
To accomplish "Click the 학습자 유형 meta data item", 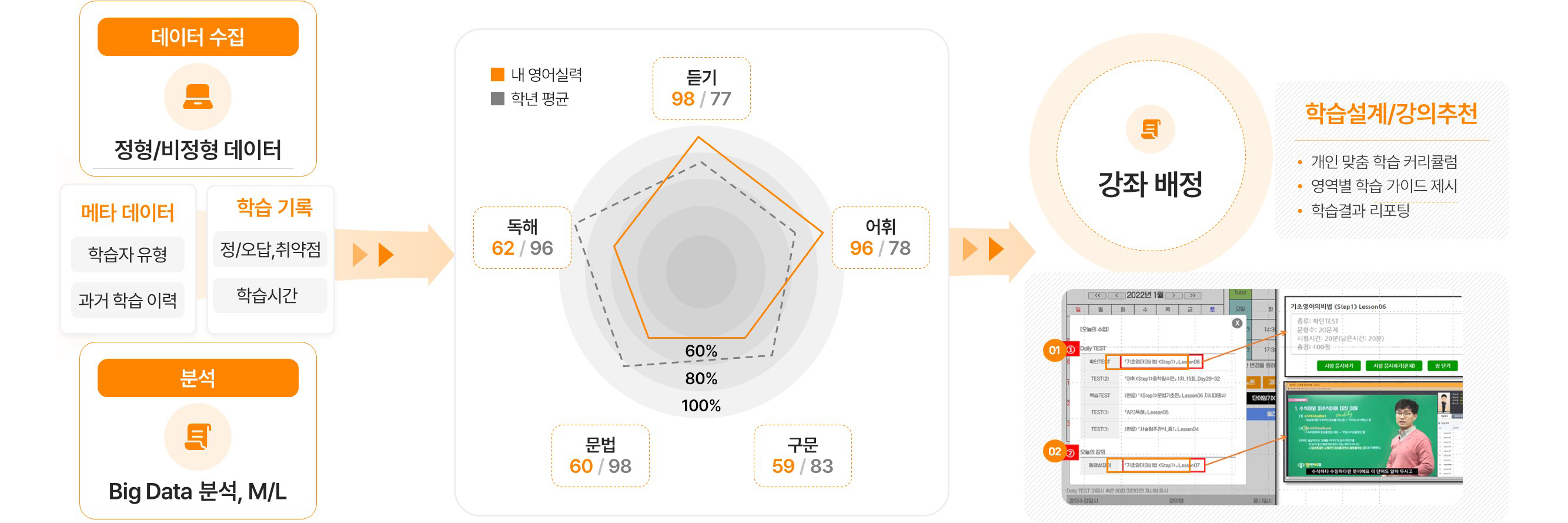I will pyautogui.click(x=127, y=254).
